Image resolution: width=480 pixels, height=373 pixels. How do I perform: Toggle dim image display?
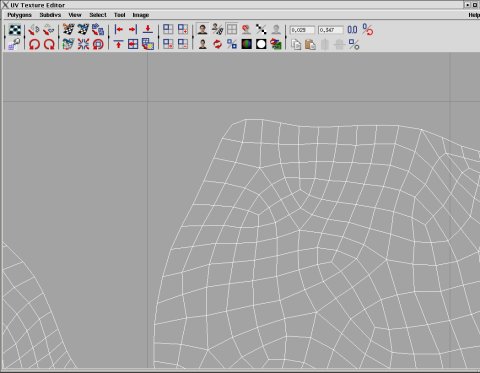(x=247, y=30)
